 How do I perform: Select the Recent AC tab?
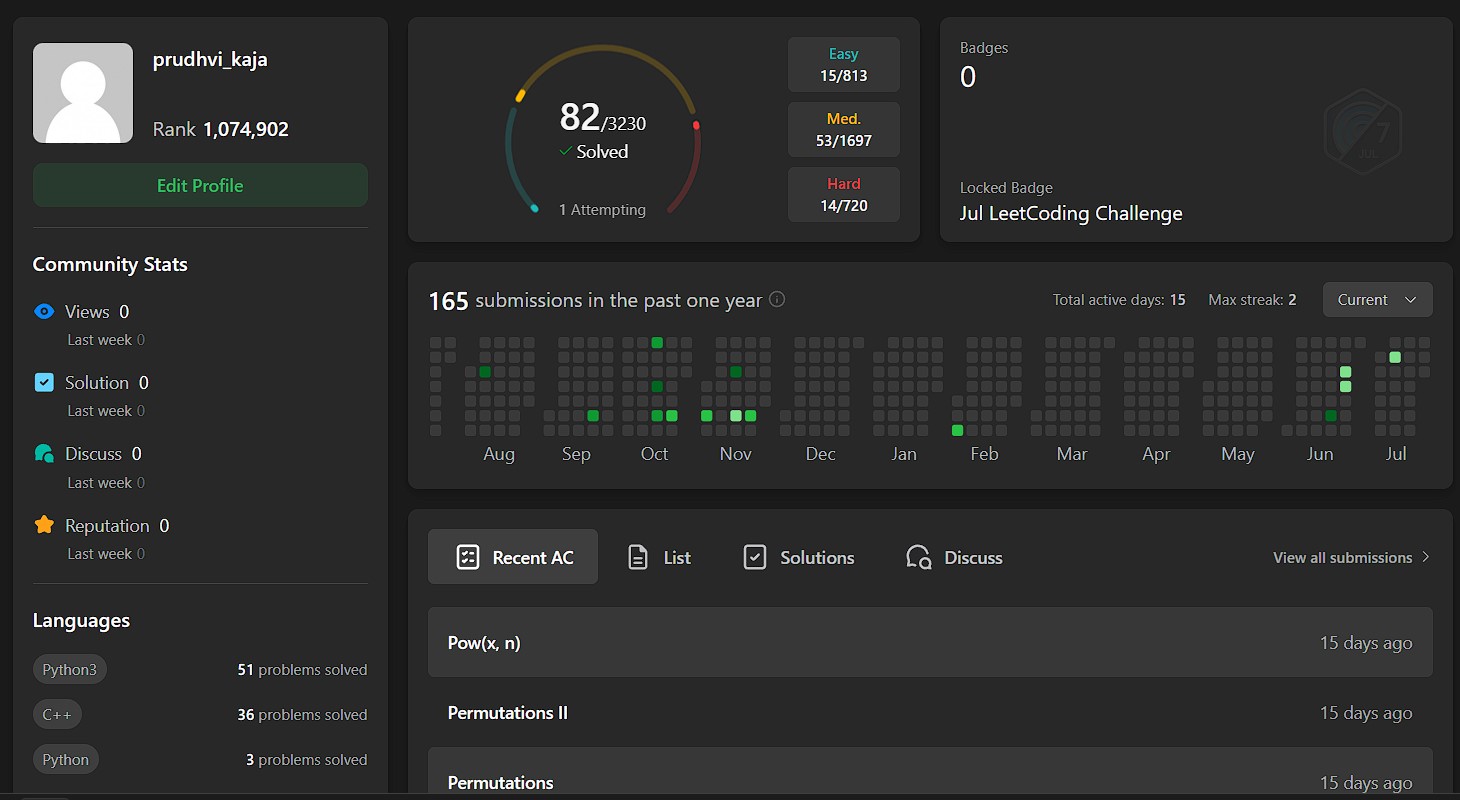[x=513, y=557]
